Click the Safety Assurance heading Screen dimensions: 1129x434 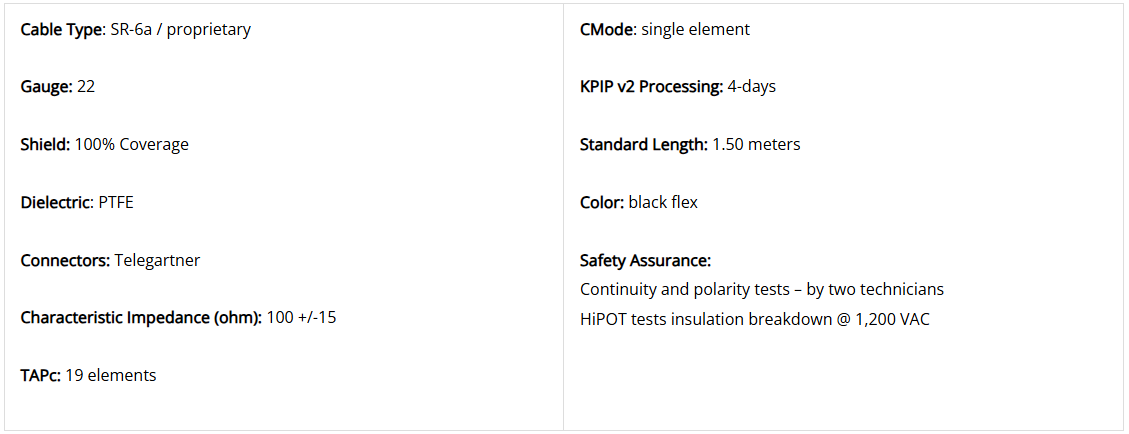(645, 260)
